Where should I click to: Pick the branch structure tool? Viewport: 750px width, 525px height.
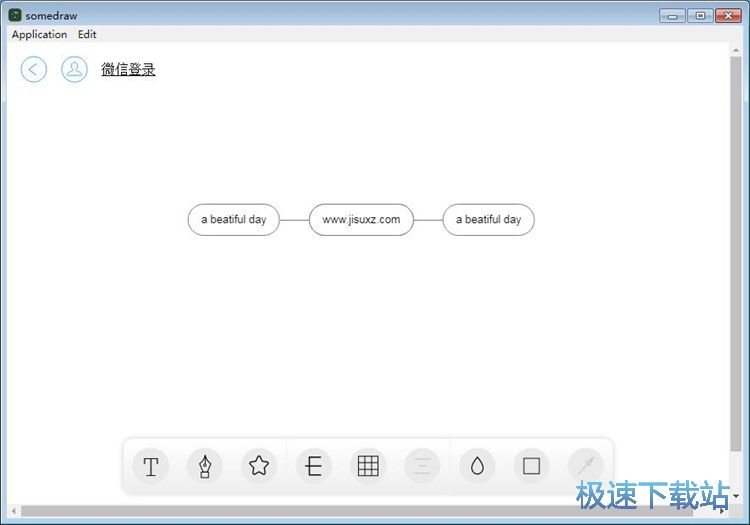coord(314,466)
